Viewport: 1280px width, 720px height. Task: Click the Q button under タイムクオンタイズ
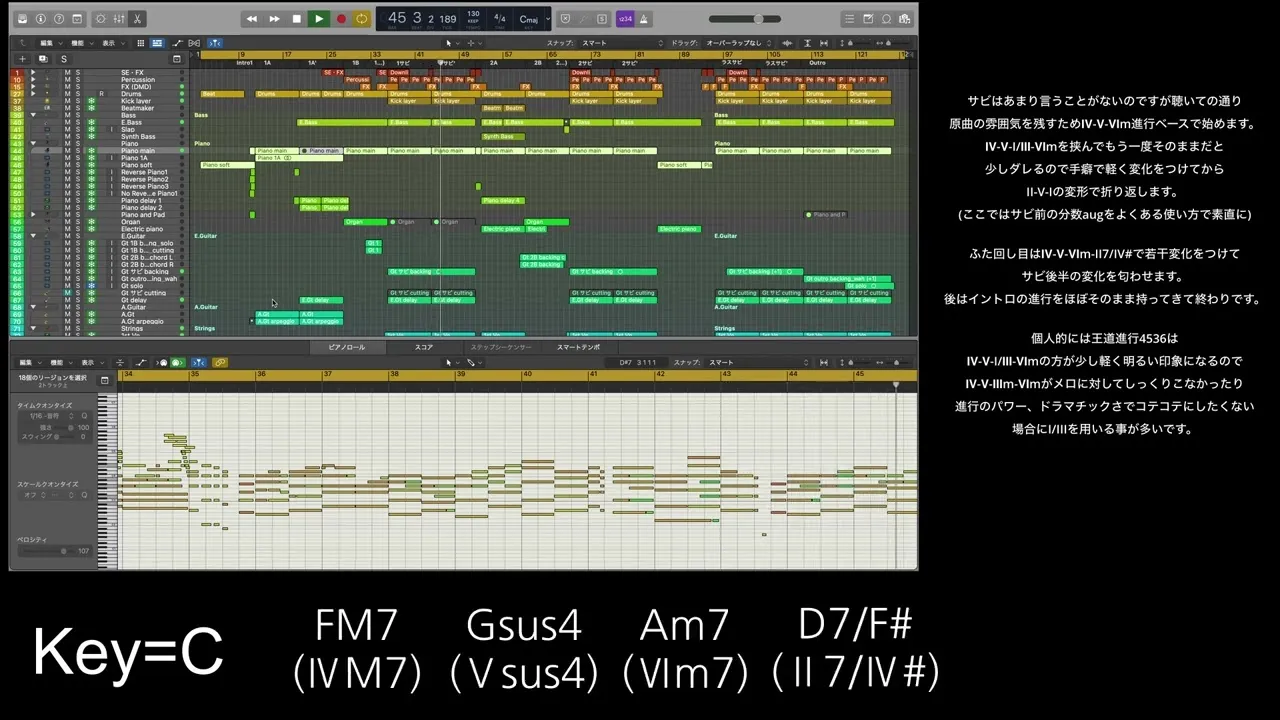click(x=84, y=415)
